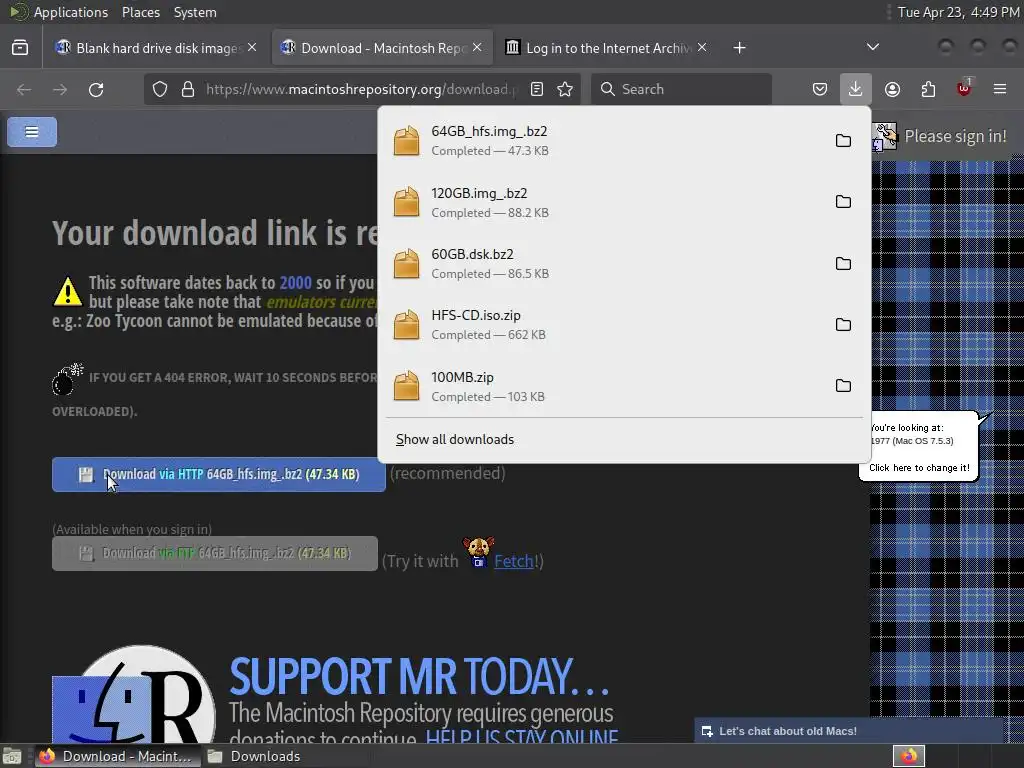Click the 2000 year link
The image size is (1024, 768).
295,282
